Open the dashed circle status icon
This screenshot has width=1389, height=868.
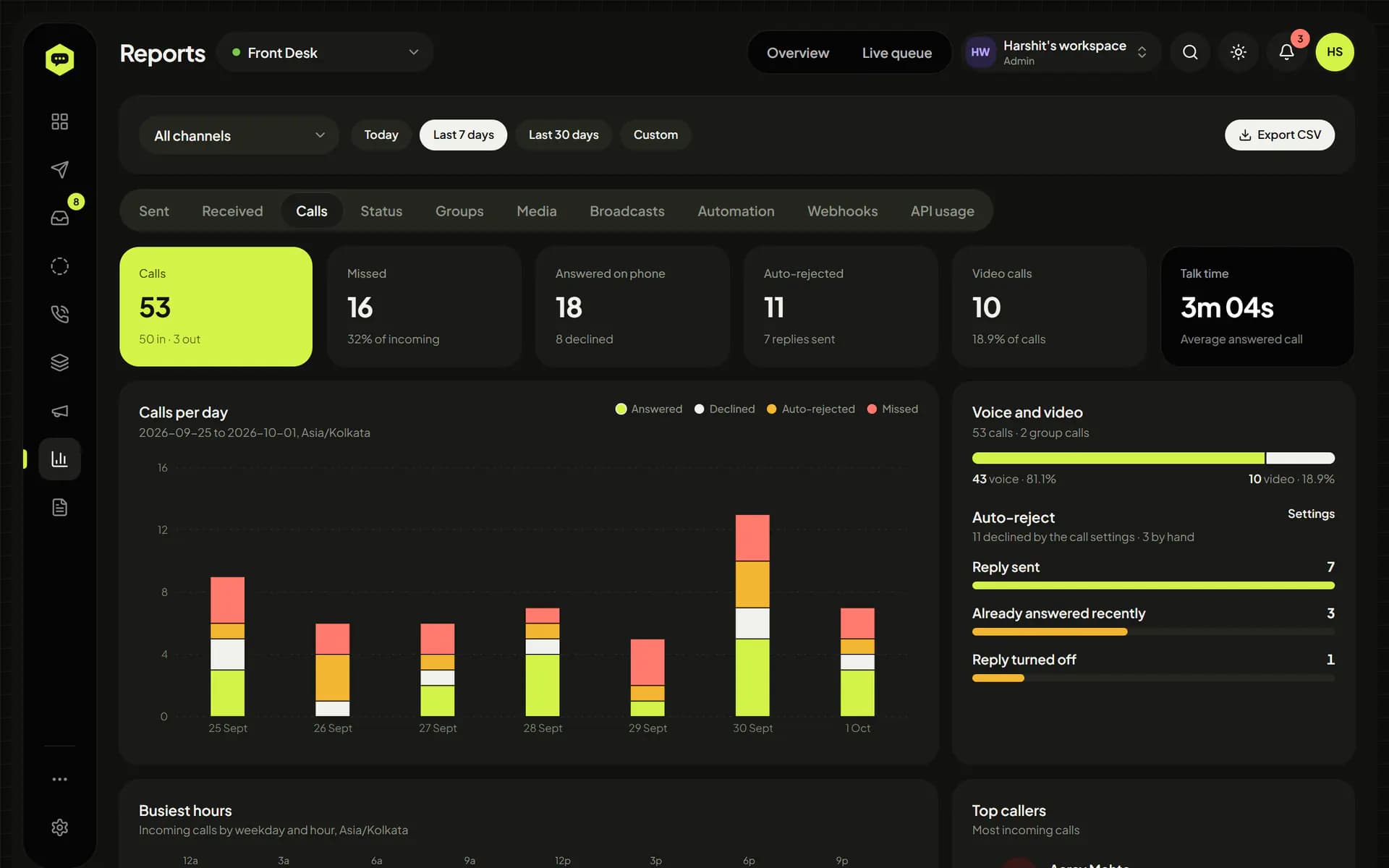click(x=59, y=266)
